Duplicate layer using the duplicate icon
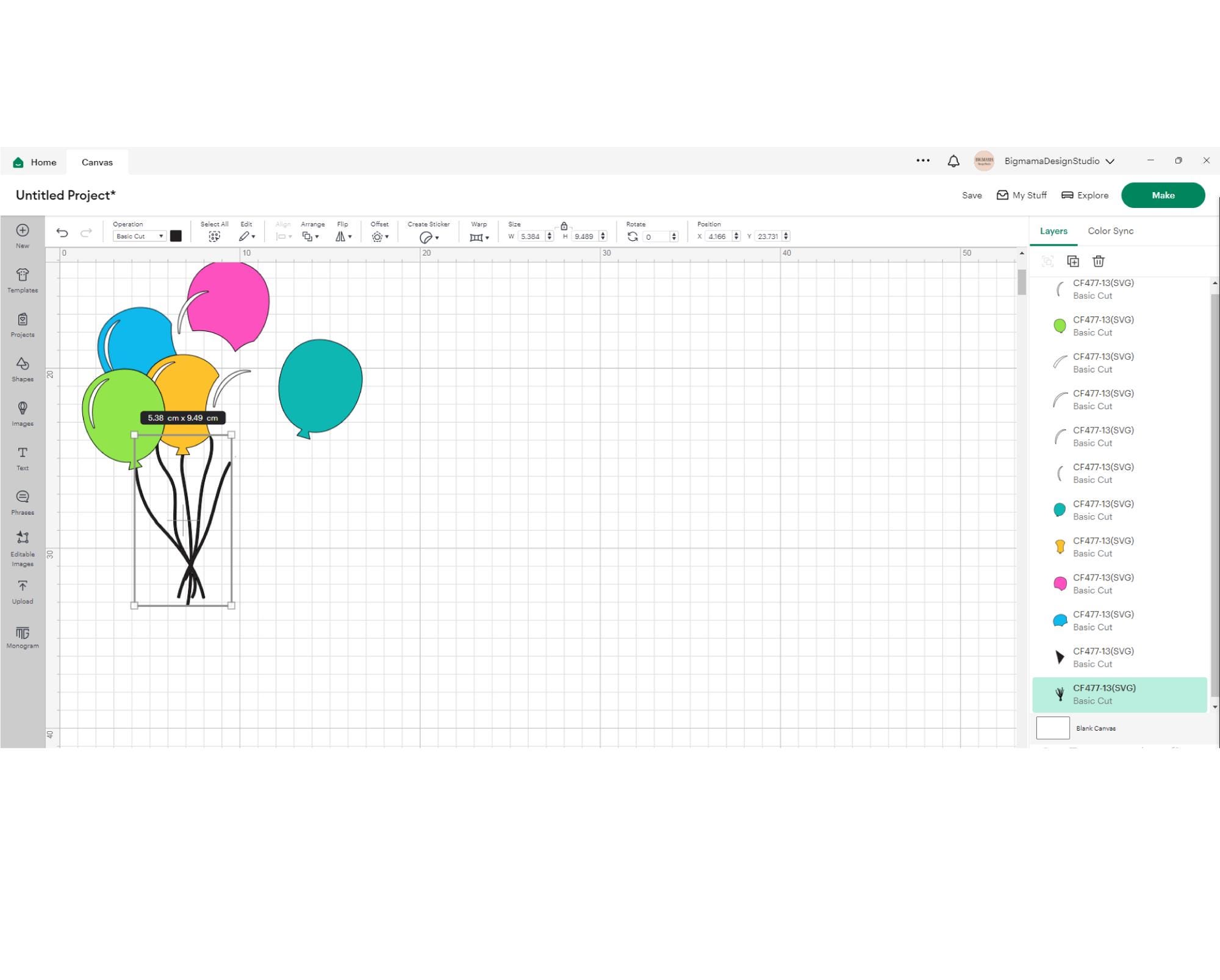 click(1073, 261)
